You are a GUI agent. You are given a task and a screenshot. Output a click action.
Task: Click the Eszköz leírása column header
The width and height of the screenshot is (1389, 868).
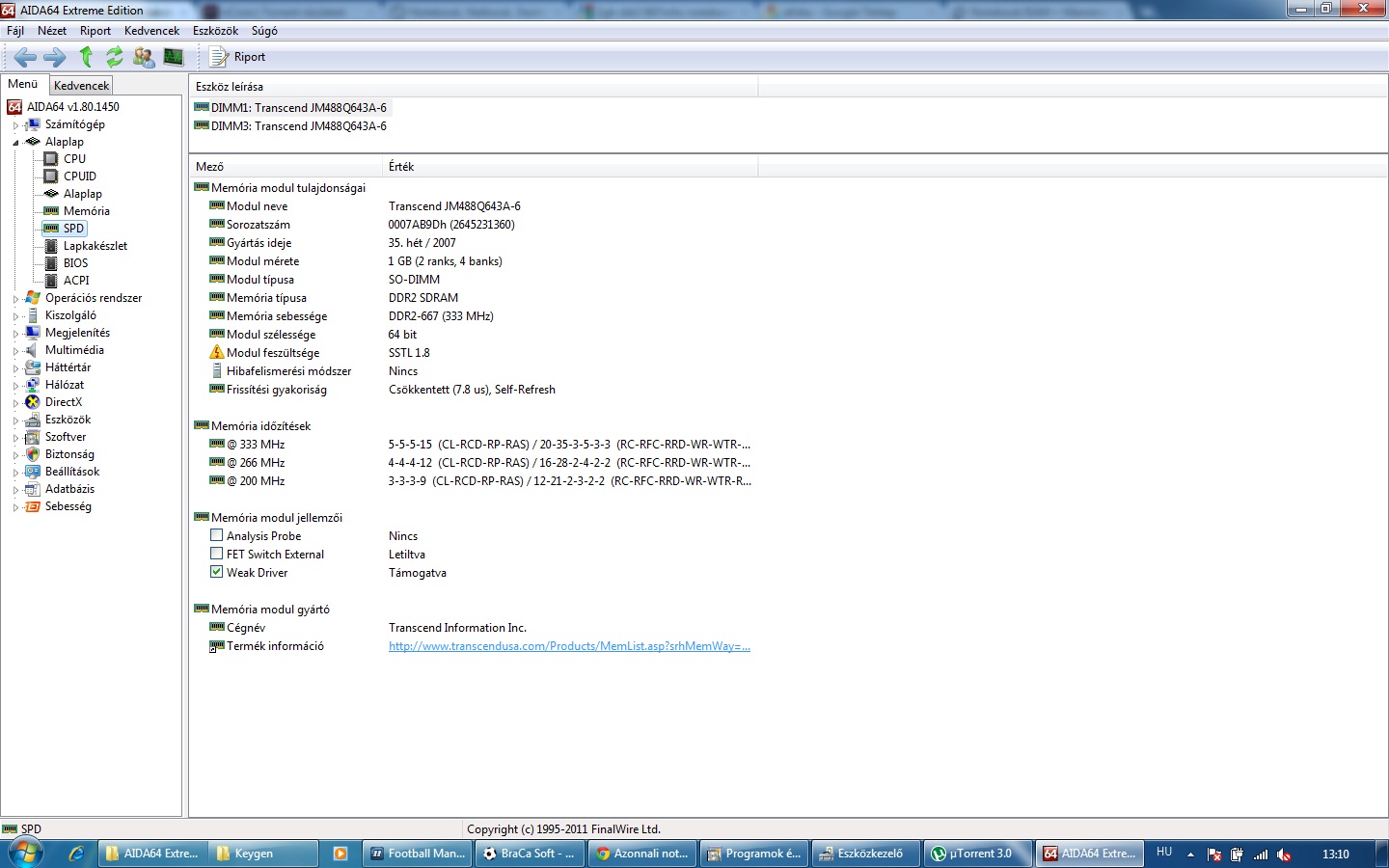click(x=474, y=87)
